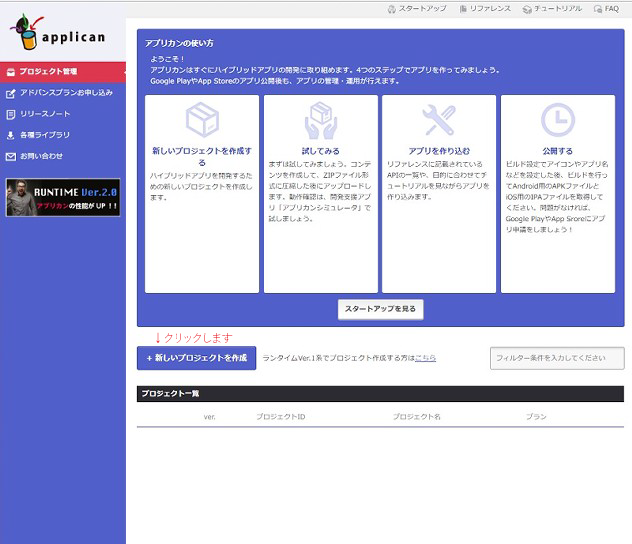This screenshot has width=632, height=544.
Task: Click the 各種ライブラリ download icon
Action: (11, 135)
